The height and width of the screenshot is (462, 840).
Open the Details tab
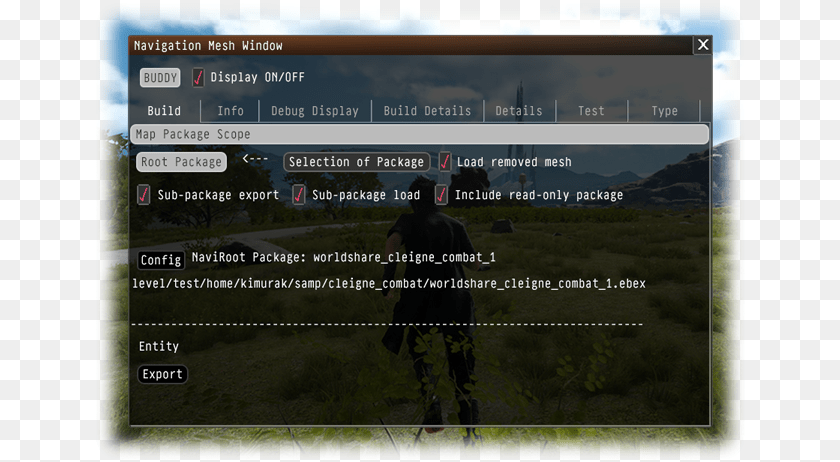point(519,111)
